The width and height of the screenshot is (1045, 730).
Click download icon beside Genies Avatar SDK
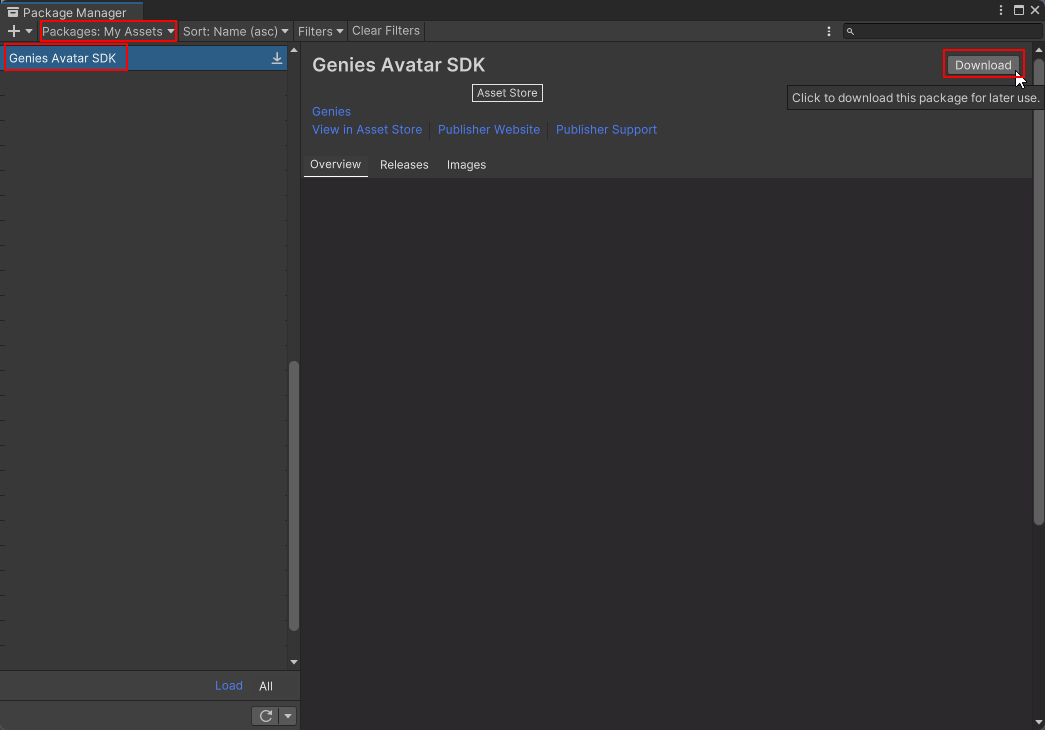[x=277, y=58]
